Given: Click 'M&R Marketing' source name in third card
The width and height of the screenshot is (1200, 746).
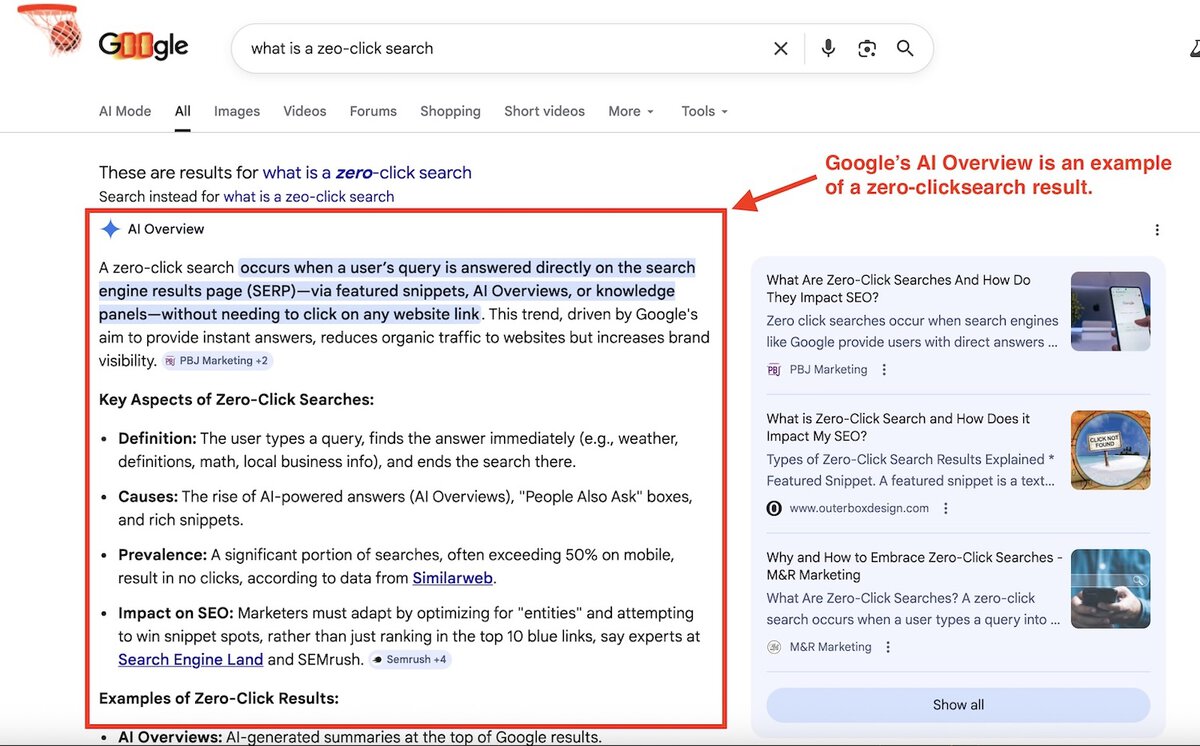Looking at the screenshot, I should point(830,647).
